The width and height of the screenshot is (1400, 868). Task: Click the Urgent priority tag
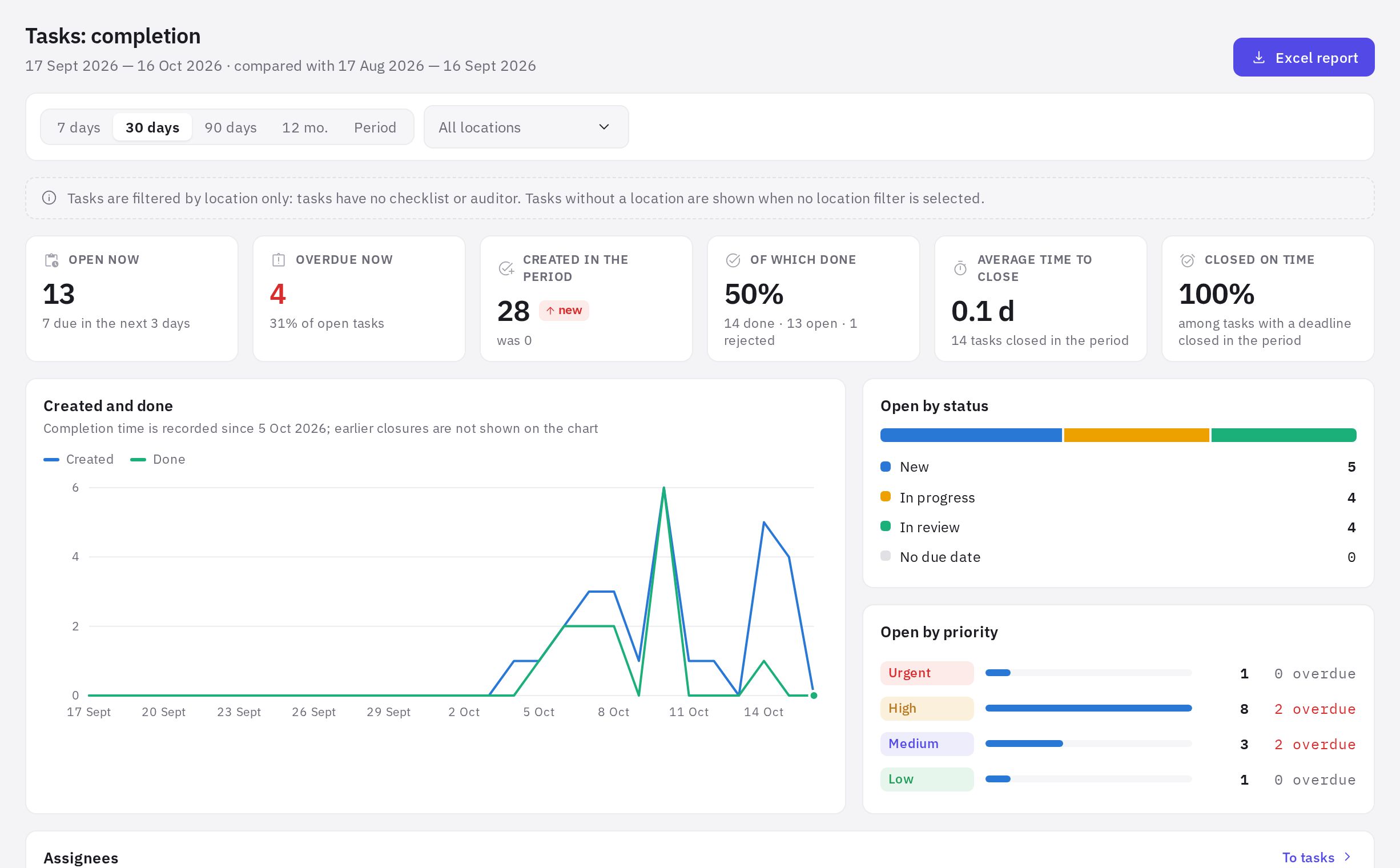pyautogui.click(x=927, y=673)
